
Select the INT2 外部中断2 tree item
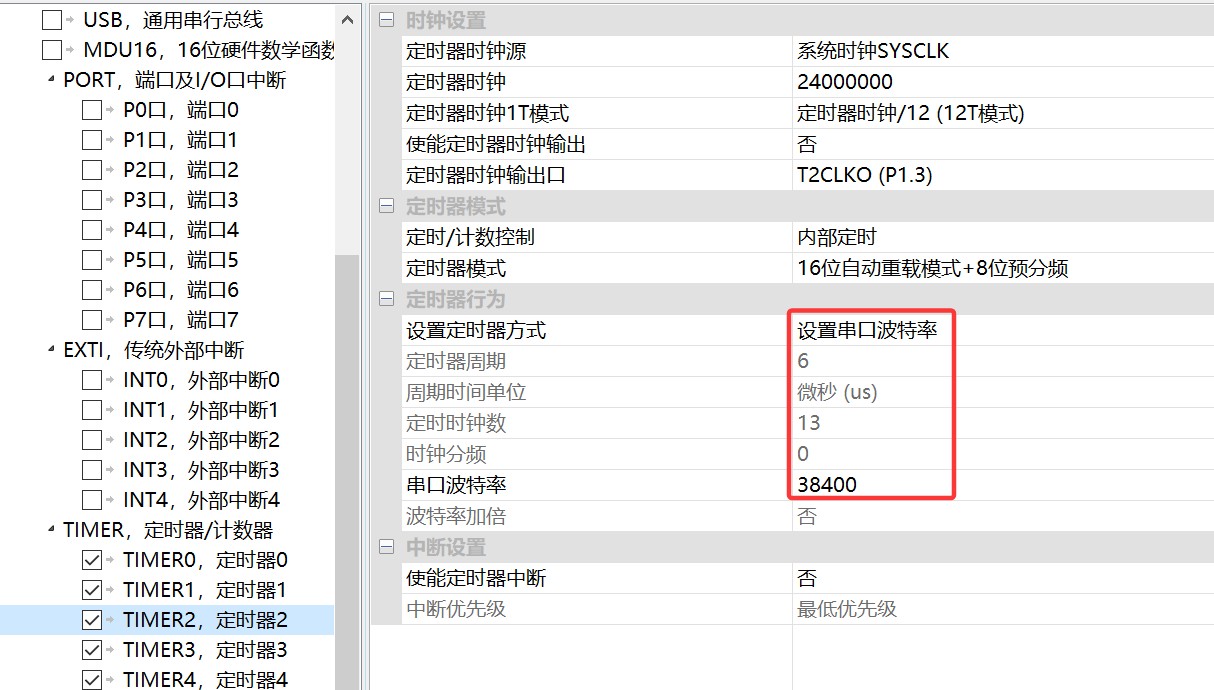click(x=201, y=440)
